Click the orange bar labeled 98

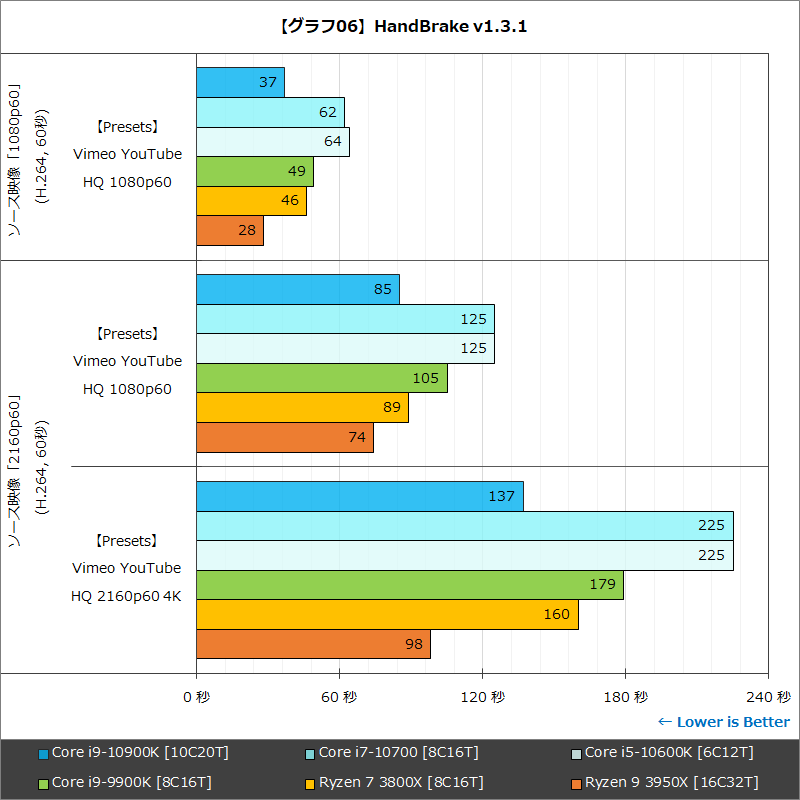314,644
